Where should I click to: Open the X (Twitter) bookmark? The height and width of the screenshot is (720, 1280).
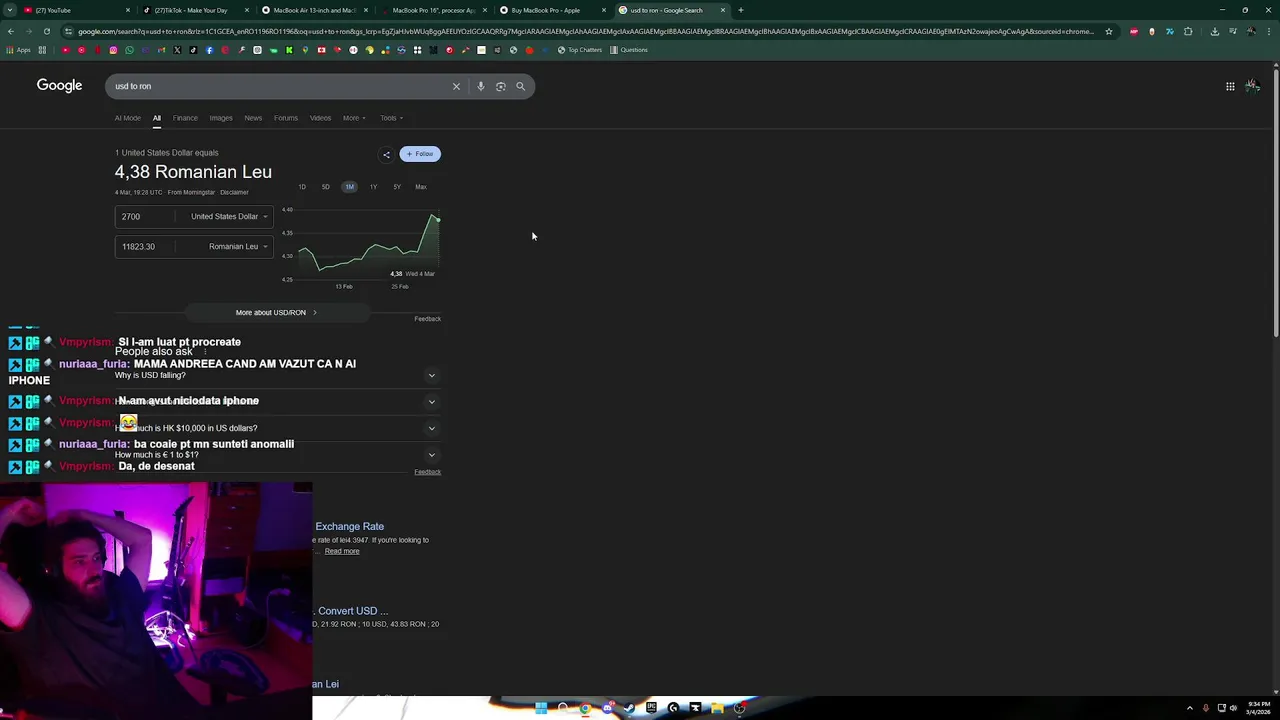(177, 50)
